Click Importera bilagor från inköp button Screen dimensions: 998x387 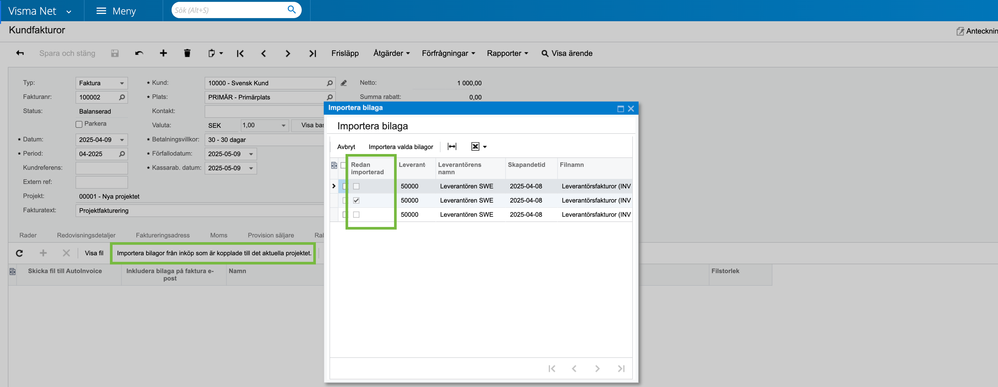pyautogui.click(x=214, y=253)
